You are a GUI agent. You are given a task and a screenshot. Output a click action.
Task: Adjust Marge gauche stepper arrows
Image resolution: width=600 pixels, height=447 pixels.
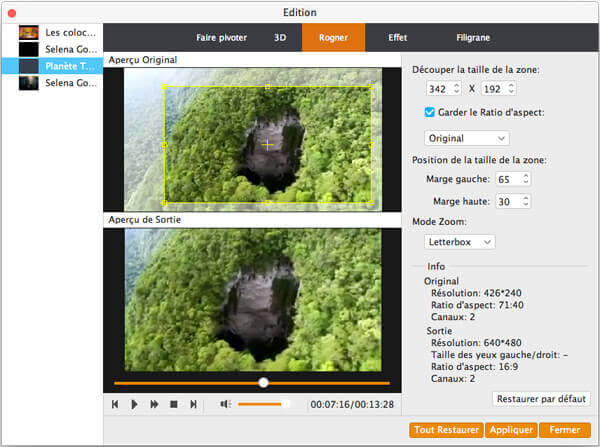526,179
